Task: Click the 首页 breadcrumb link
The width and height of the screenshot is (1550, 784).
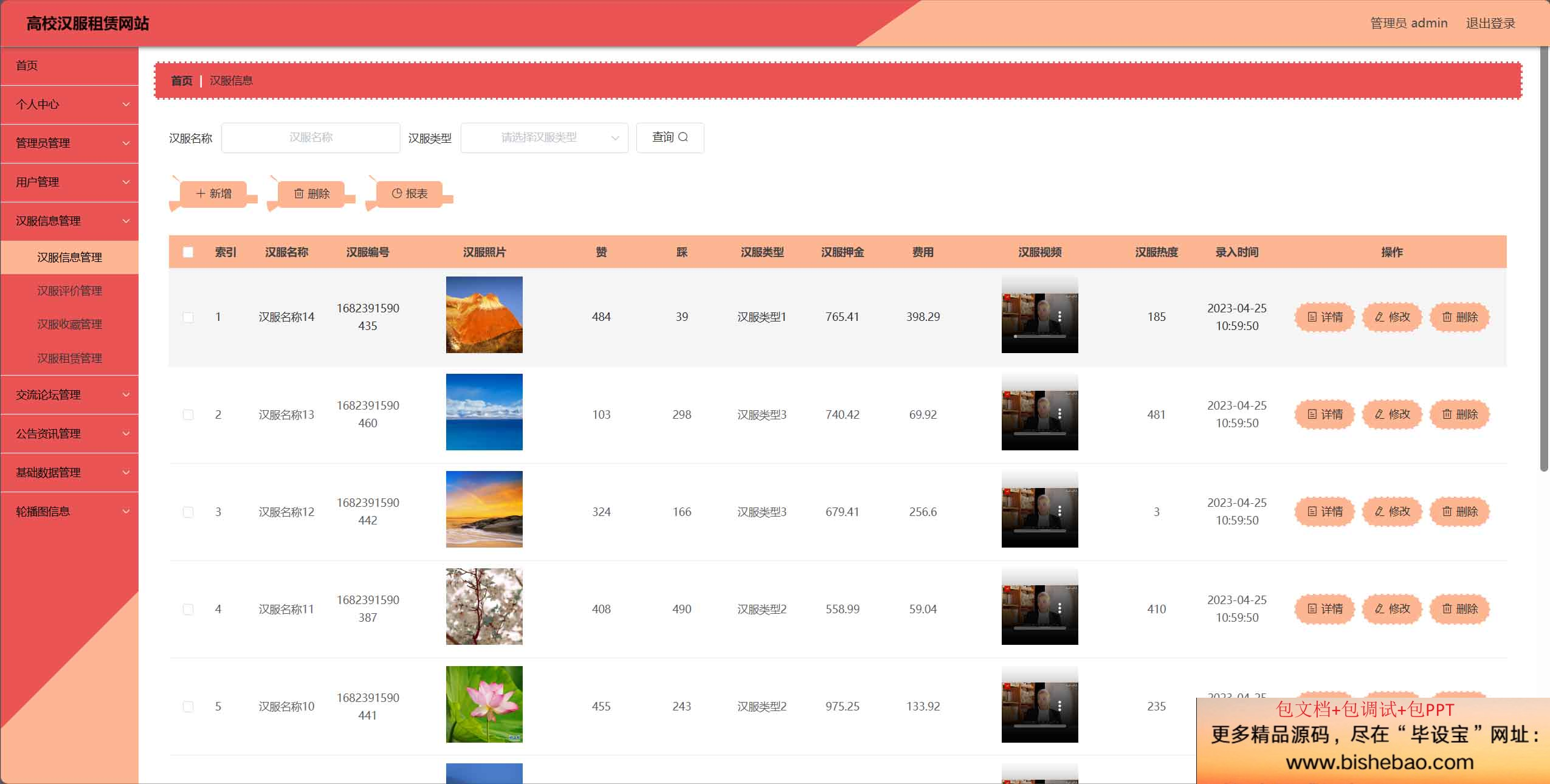Action: coord(181,80)
